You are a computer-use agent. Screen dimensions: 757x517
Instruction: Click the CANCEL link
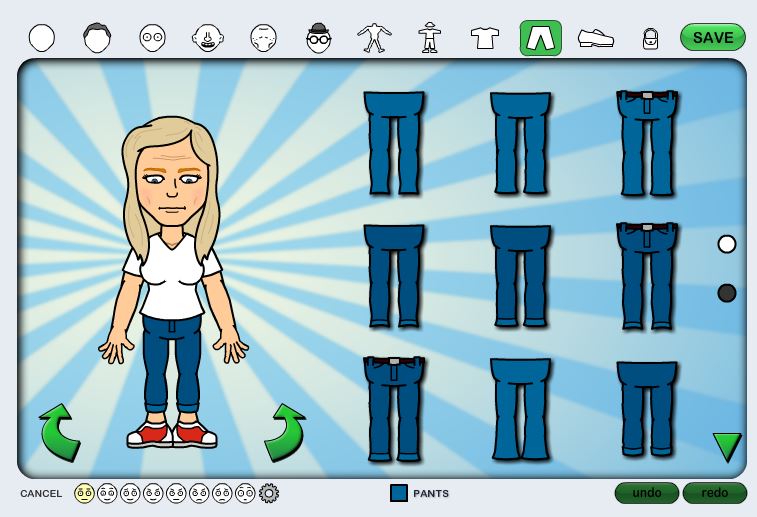[41, 493]
